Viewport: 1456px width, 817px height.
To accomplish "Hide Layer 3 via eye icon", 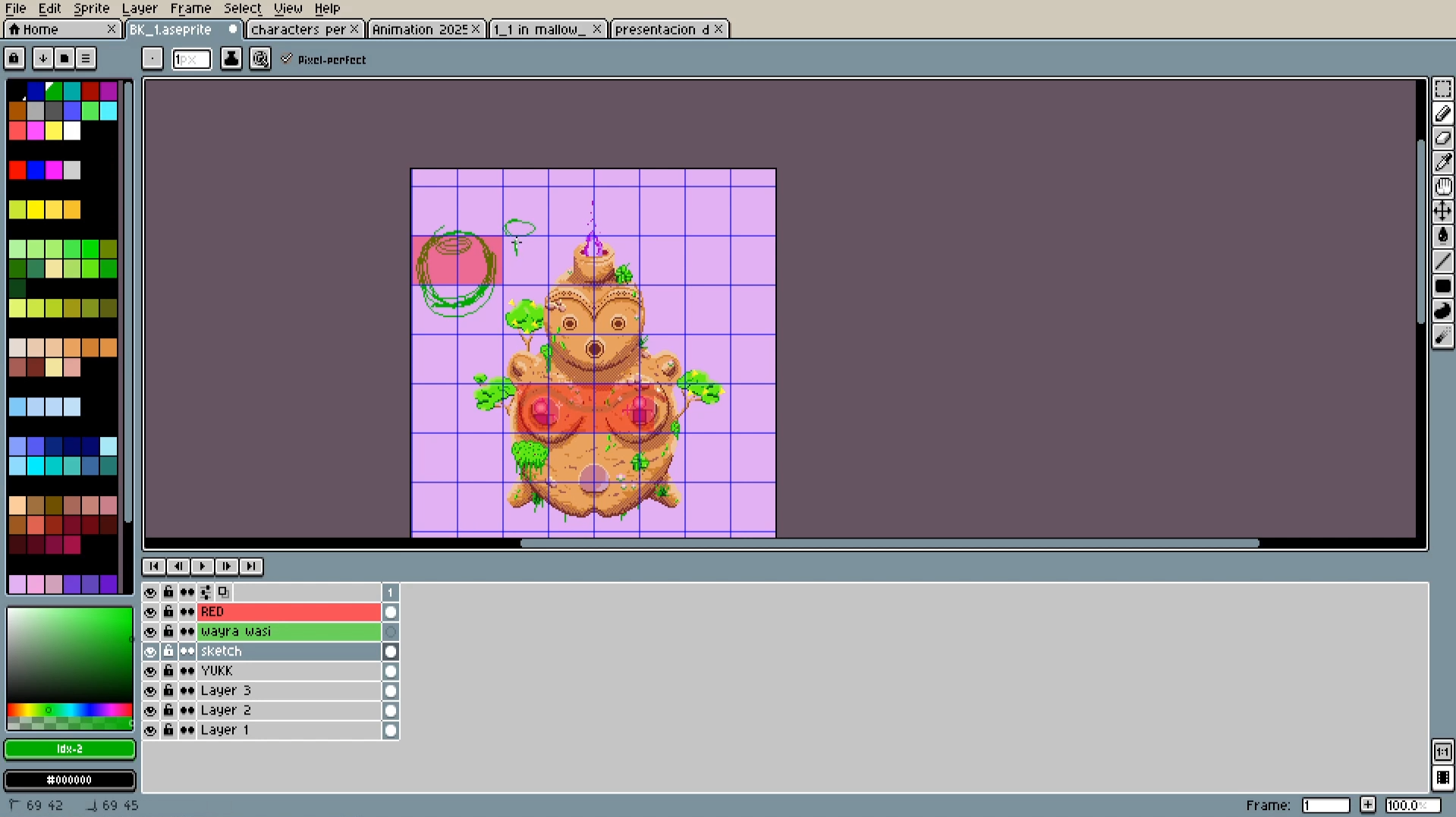I will (x=150, y=691).
